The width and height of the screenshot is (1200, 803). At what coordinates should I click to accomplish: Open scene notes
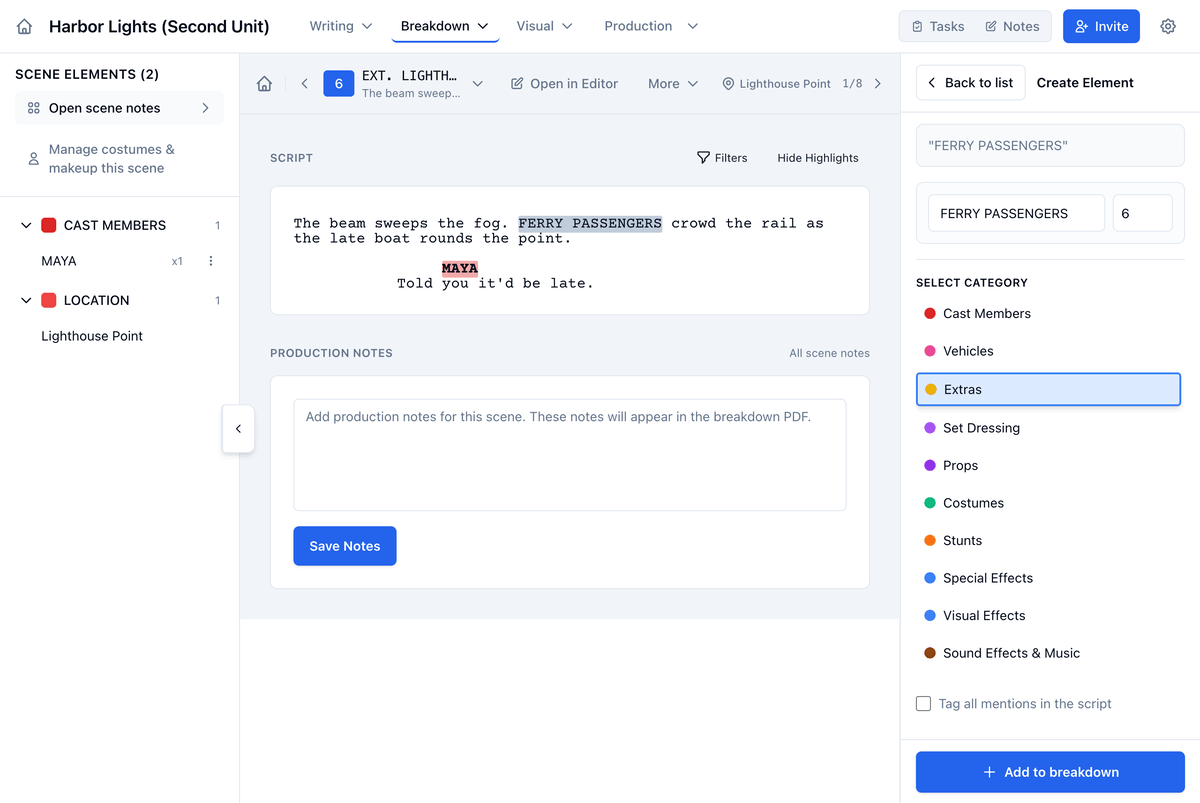pos(119,108)
